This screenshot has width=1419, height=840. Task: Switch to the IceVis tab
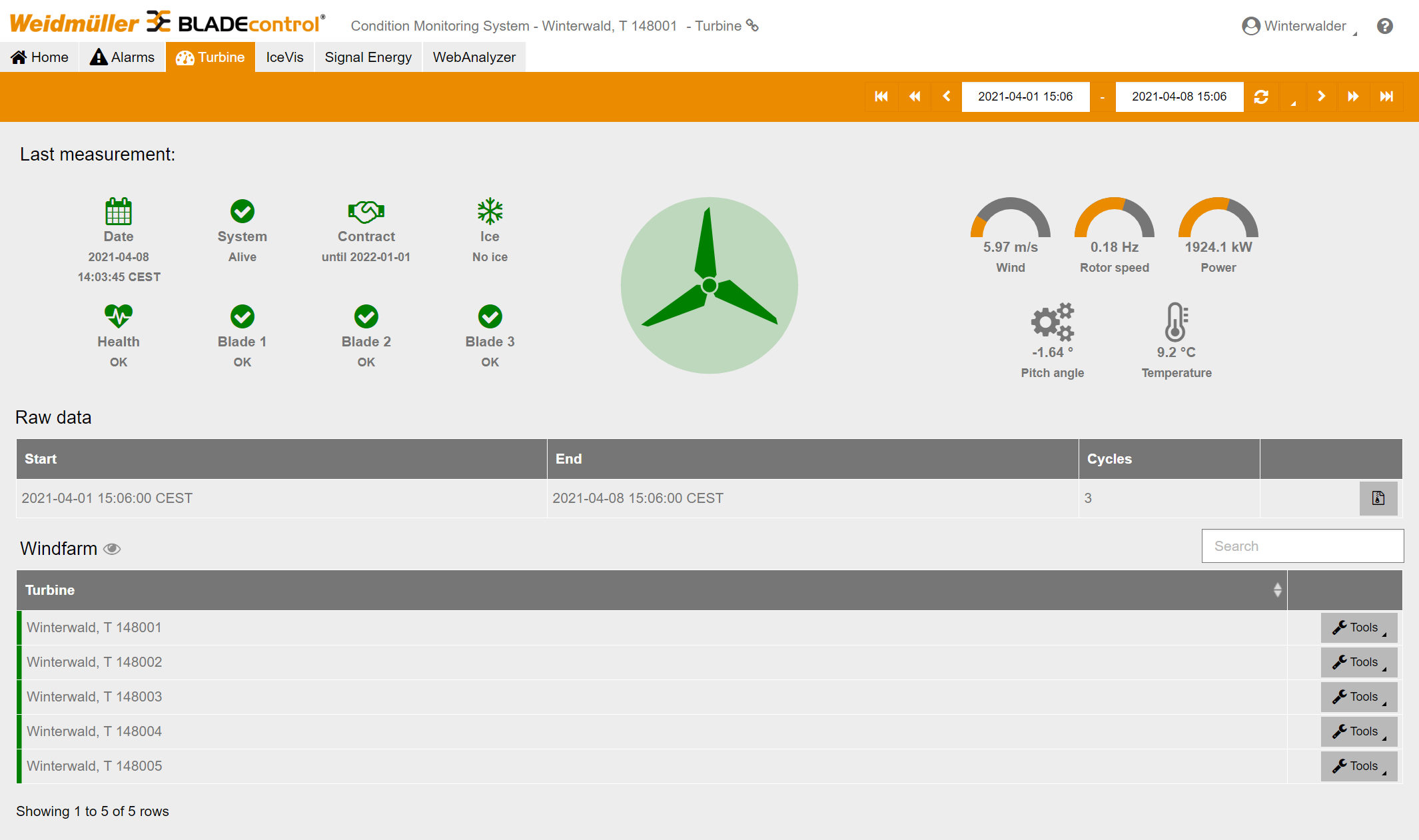(284, 57)
